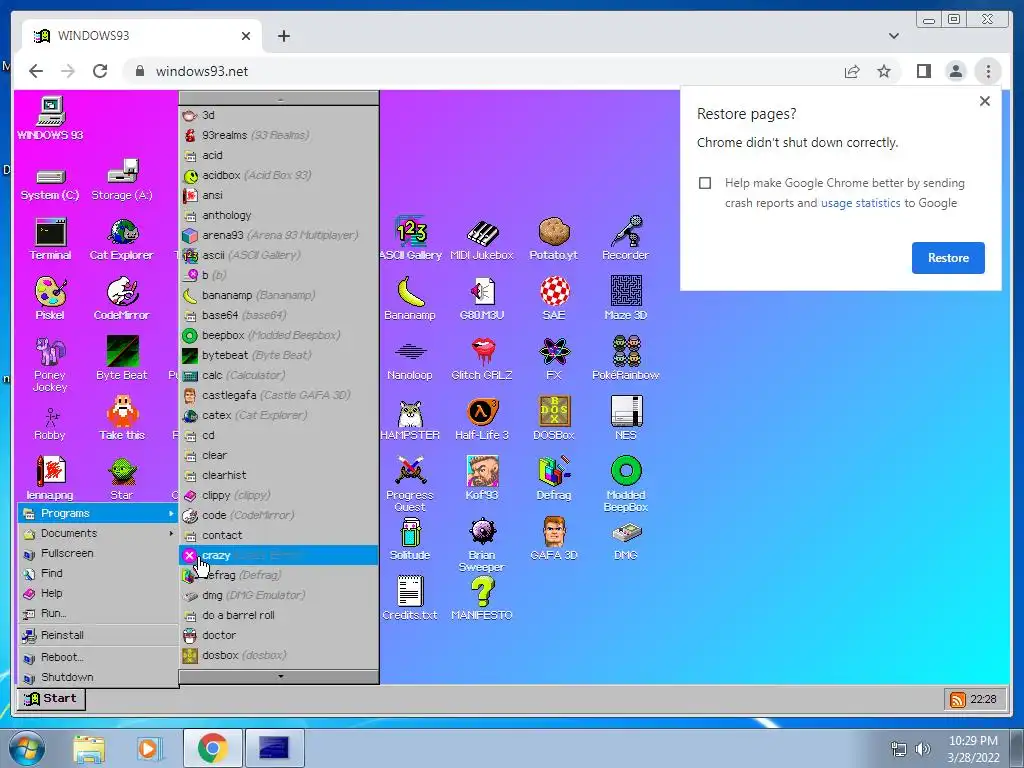1024x768 pixels.
Task: Click the programs list scroll-up arrow
Action: click(280, 99)
